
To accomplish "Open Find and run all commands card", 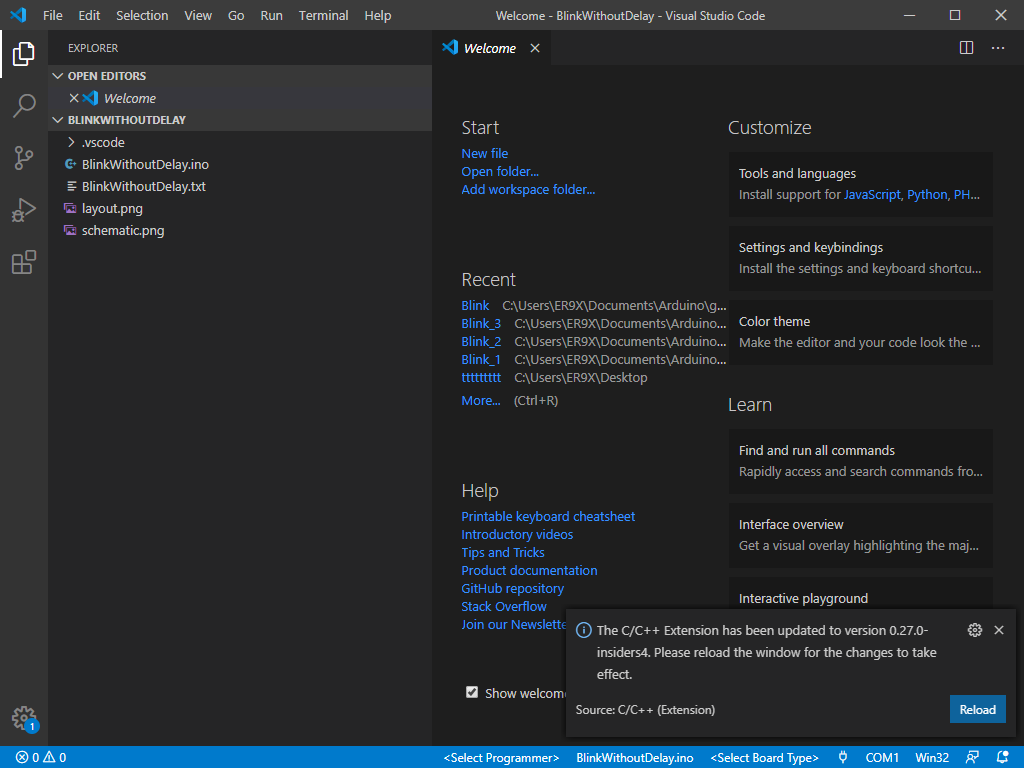I will click(861, 461).
